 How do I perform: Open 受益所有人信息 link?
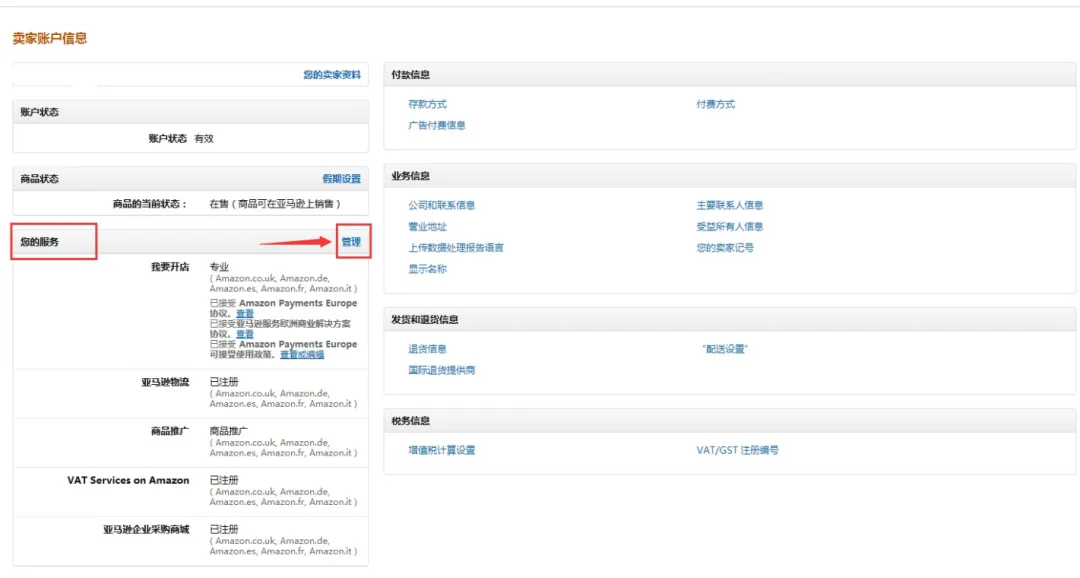click(x=729, y=226)
